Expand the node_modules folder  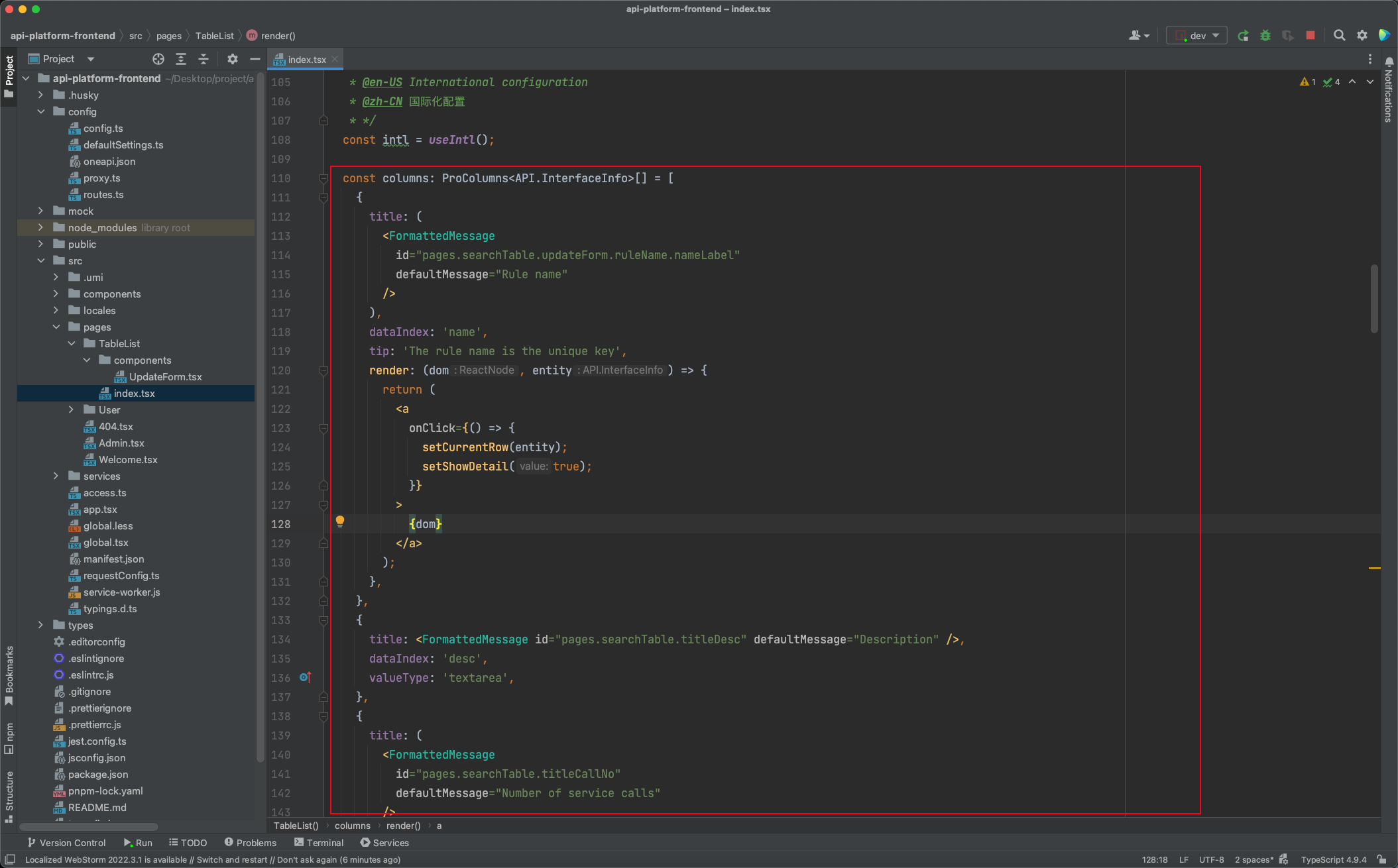[x=41, y=227]
